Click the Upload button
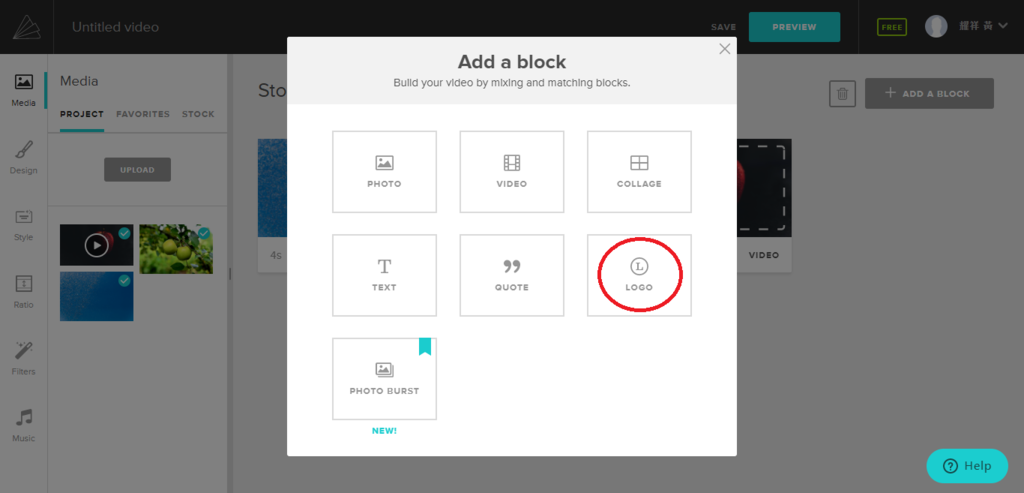The width and height of the screenshot is (1024, 493). pyautogui.click(x=137, y=170)
